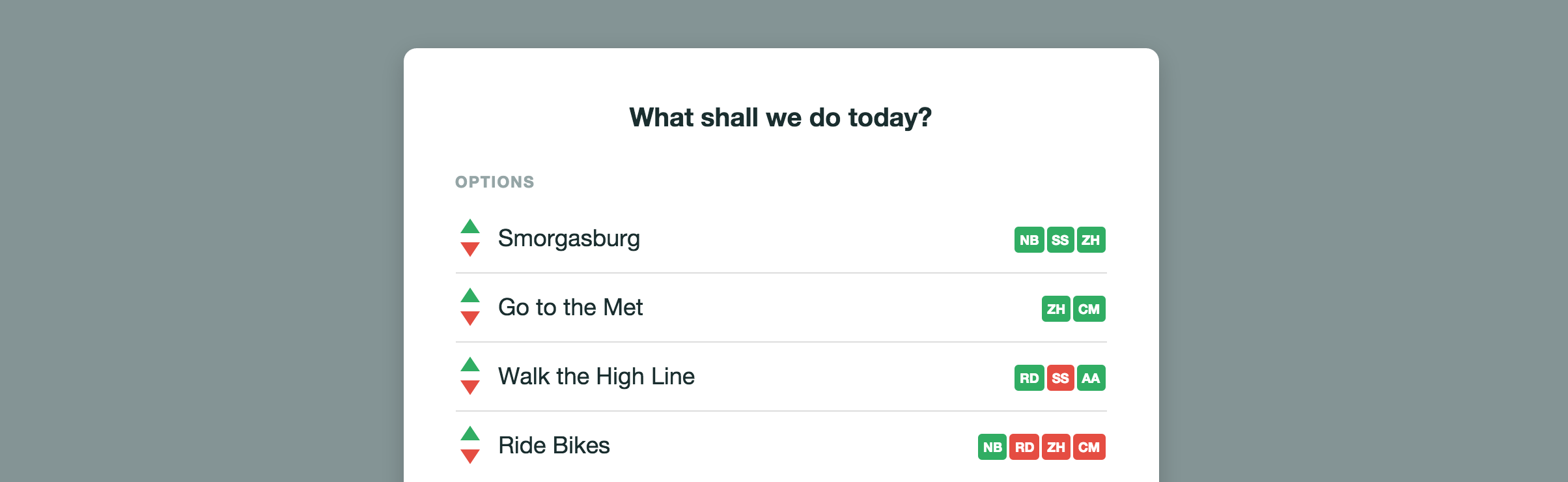Upvote the Ride Bikes option
This screenshot has width=1568, height=482.
[470, 434]
